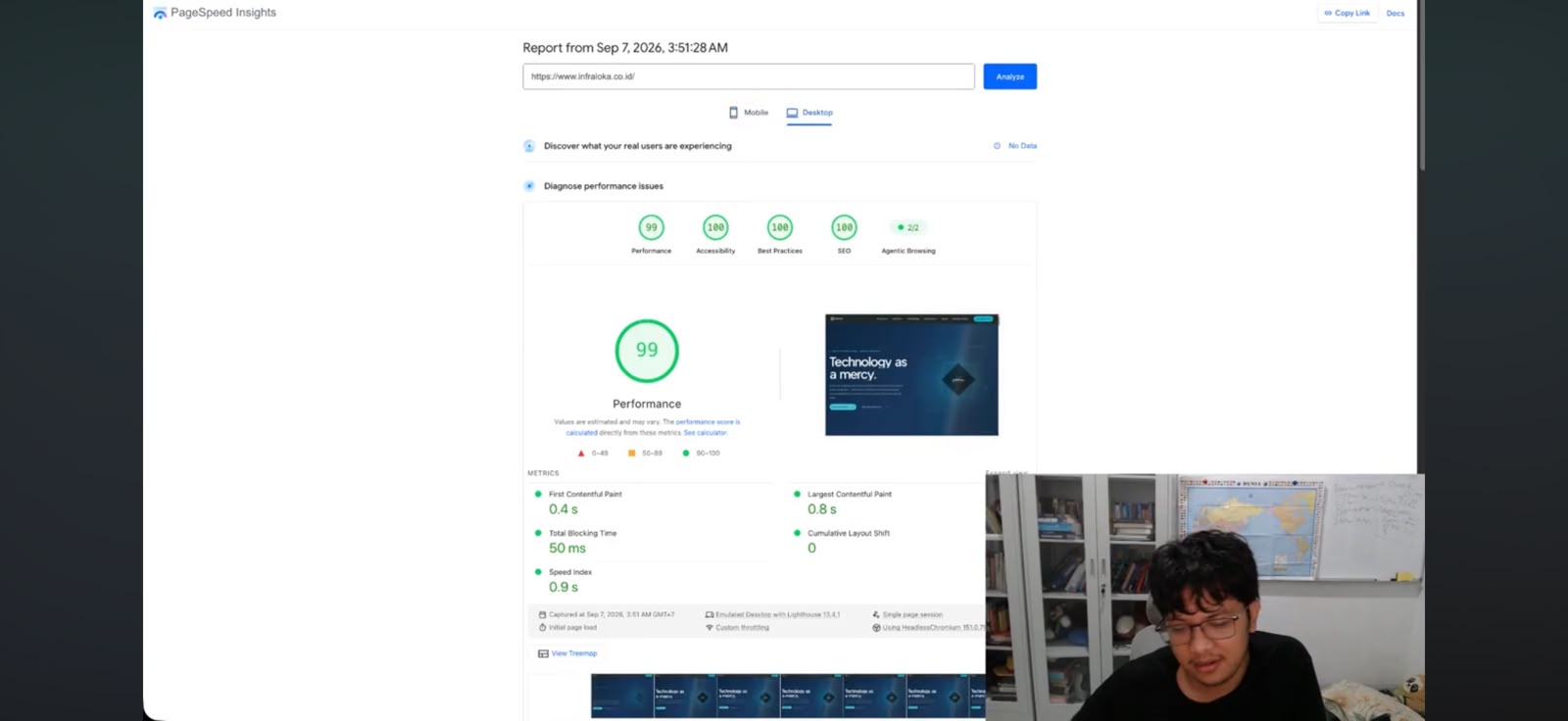Image resolution: width=1568 pixels, height=721 pixels.
Task: Click the calendar icon beside Captured at
Action: [543, 615]
